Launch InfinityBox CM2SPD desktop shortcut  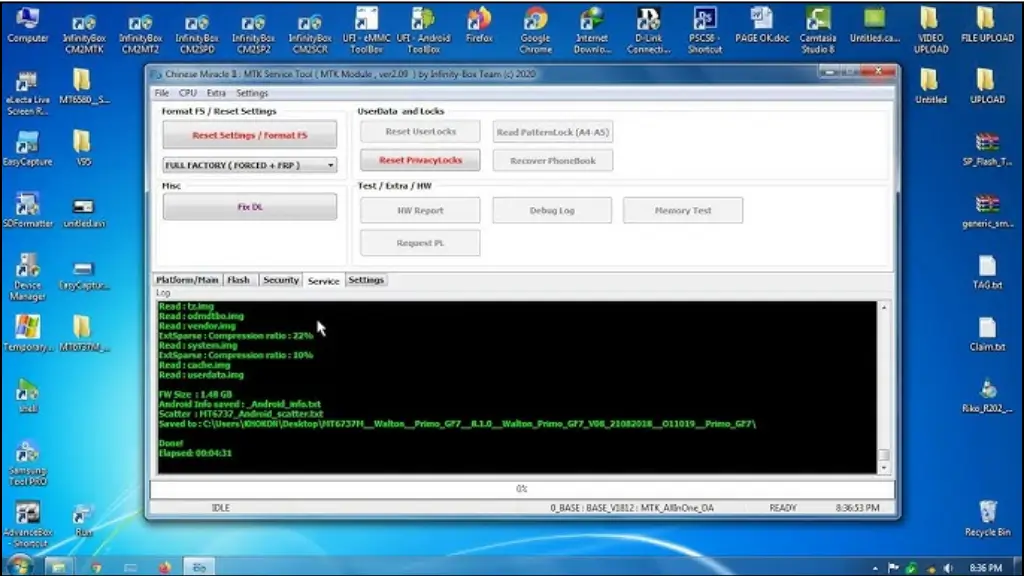(197, 32)
